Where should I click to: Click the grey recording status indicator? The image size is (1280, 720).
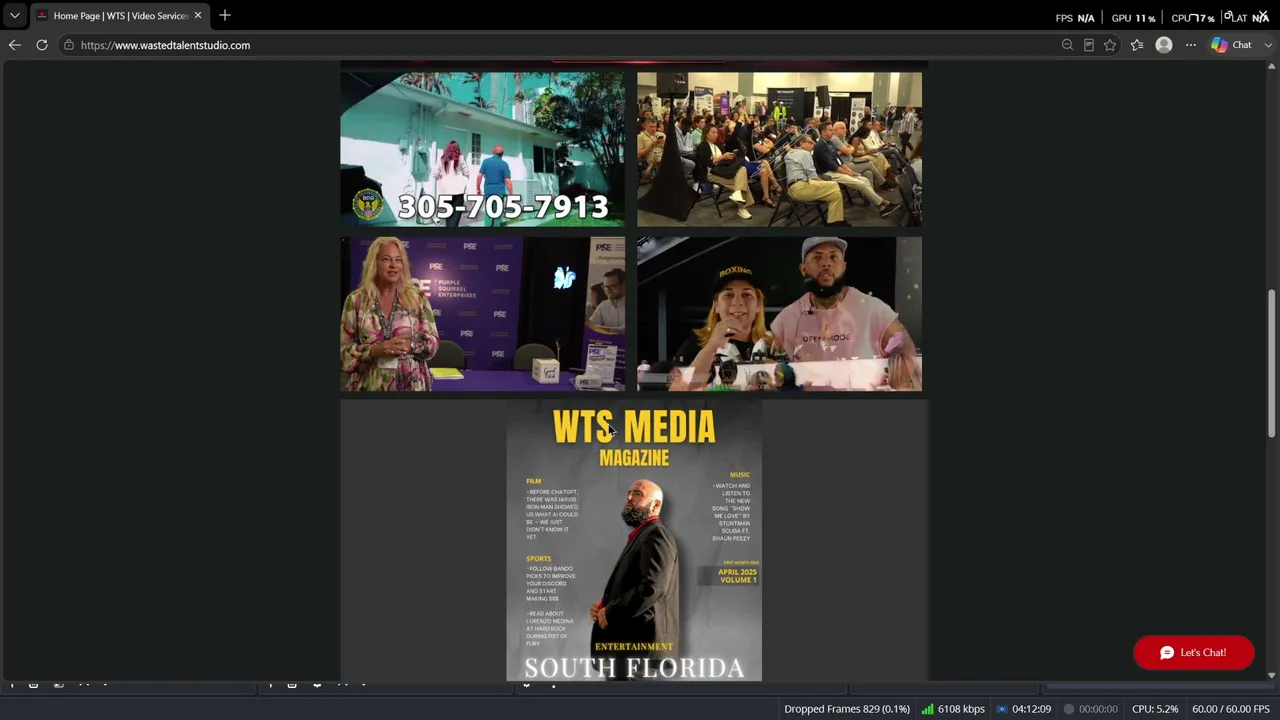click(1068, 709)
